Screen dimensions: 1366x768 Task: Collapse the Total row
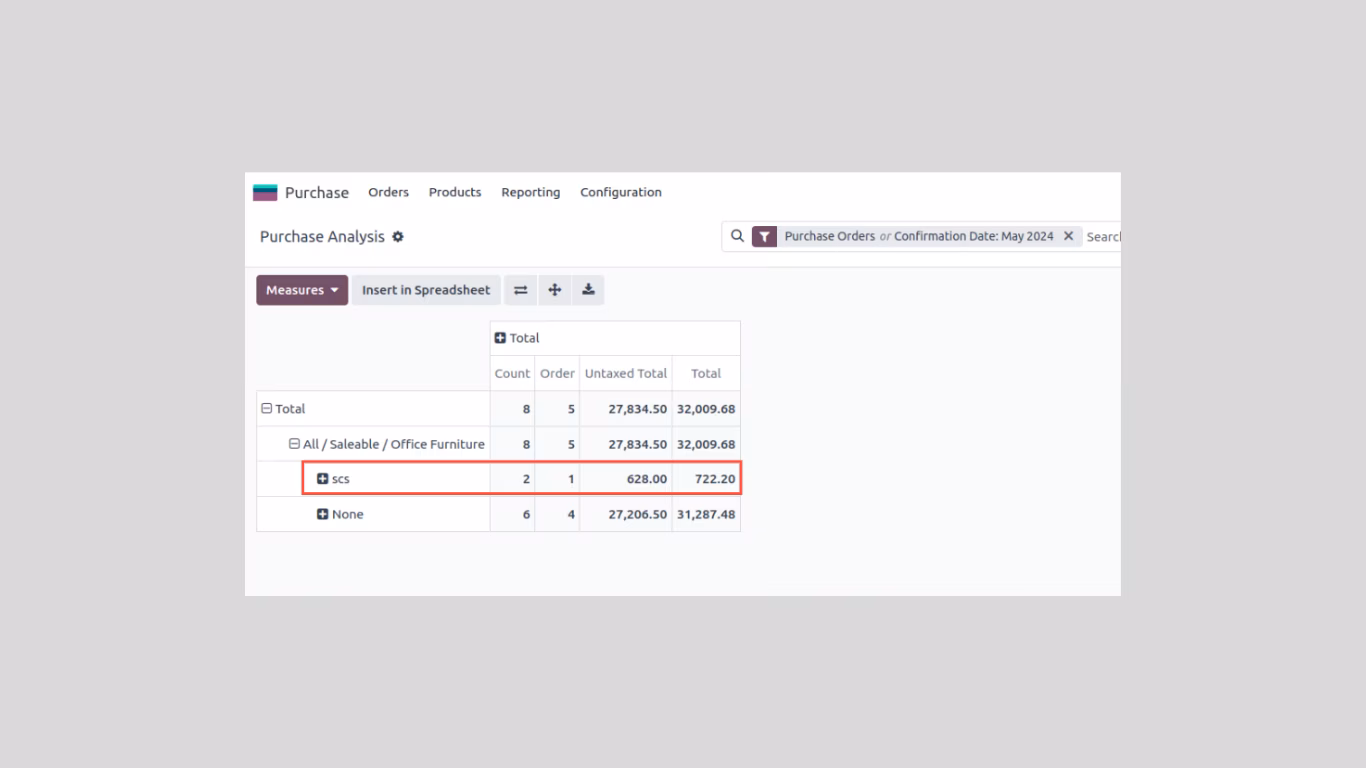283,409
